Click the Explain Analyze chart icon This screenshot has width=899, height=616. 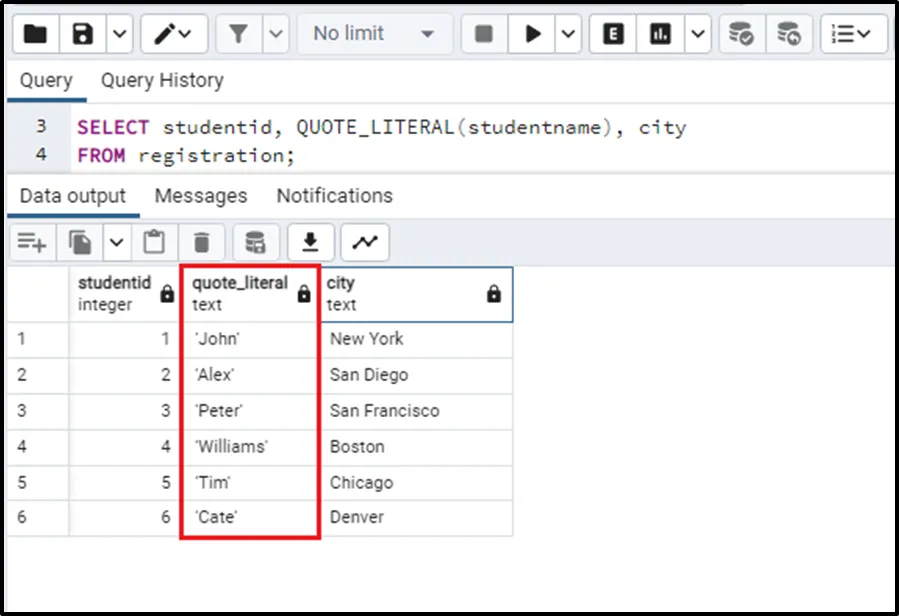(660, 34)
